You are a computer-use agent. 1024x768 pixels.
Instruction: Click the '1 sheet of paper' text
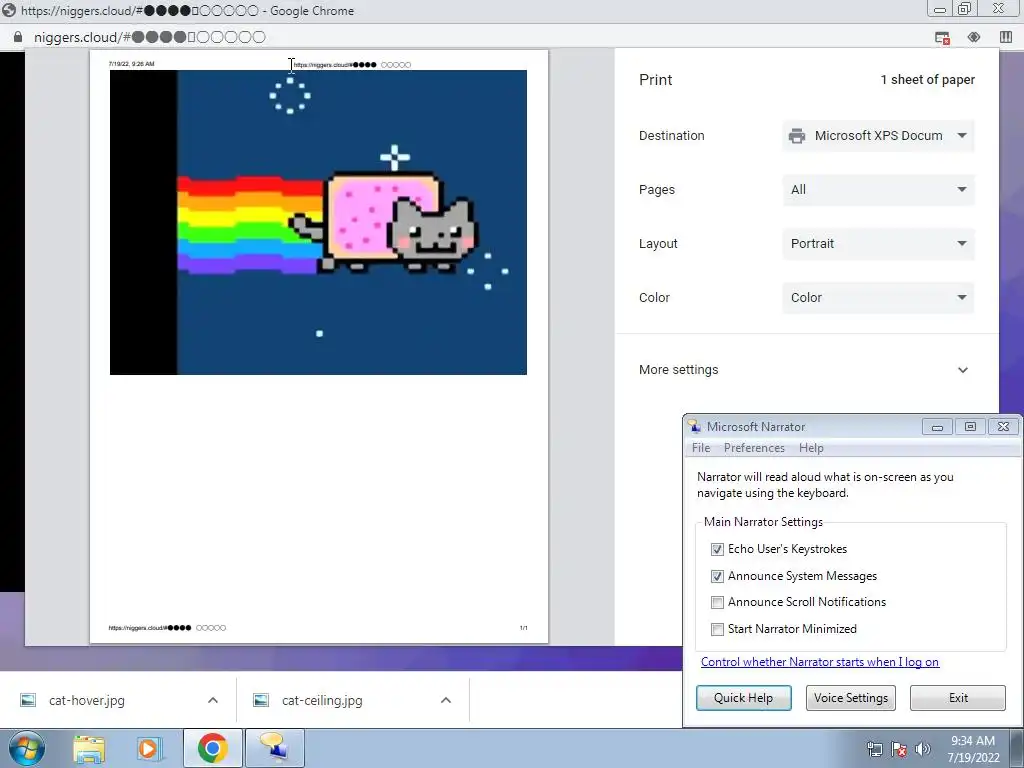coord(927,80)
